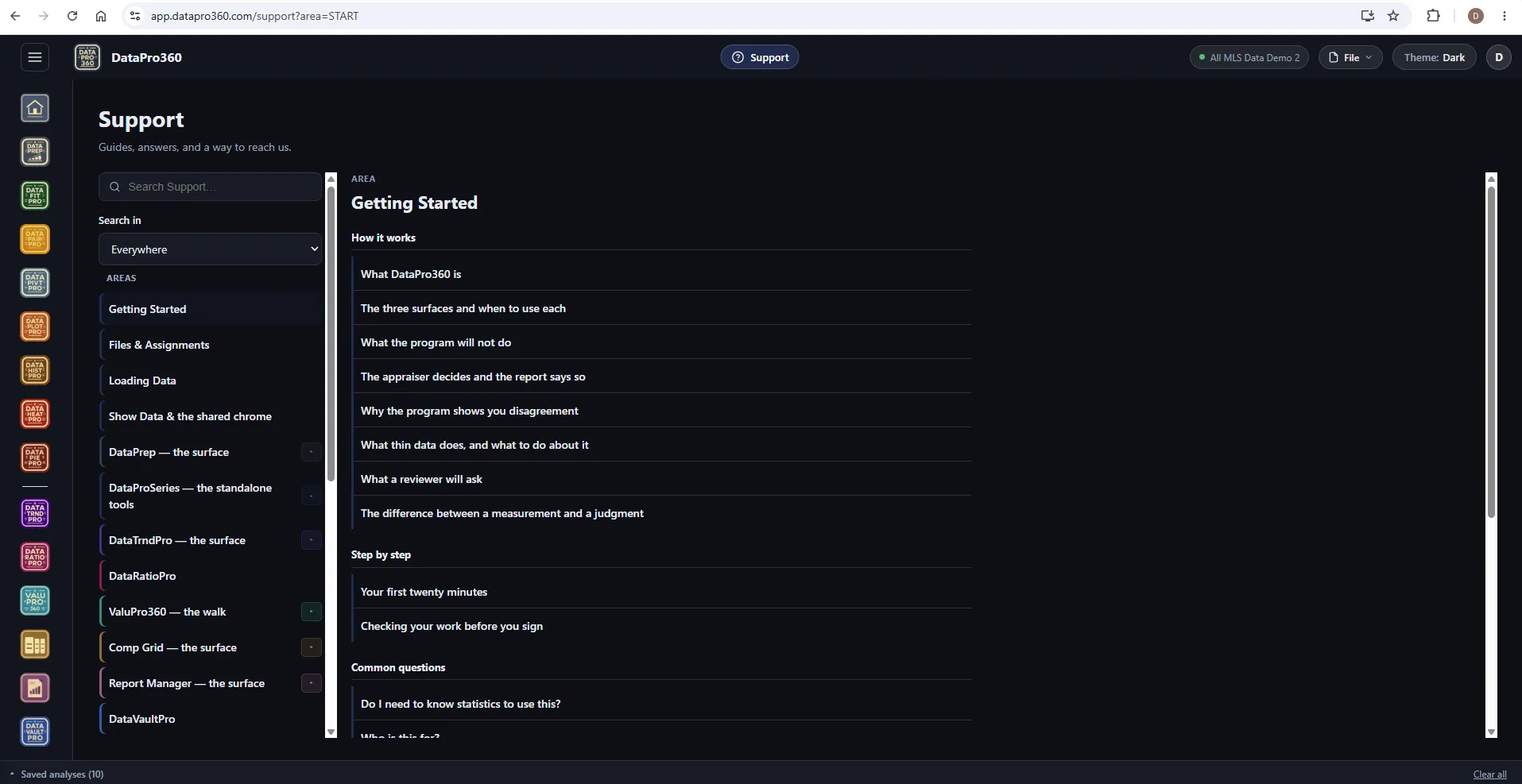Expand DataPrep — the surface arrow
The image size is (1522, 784).
[312, 452]
